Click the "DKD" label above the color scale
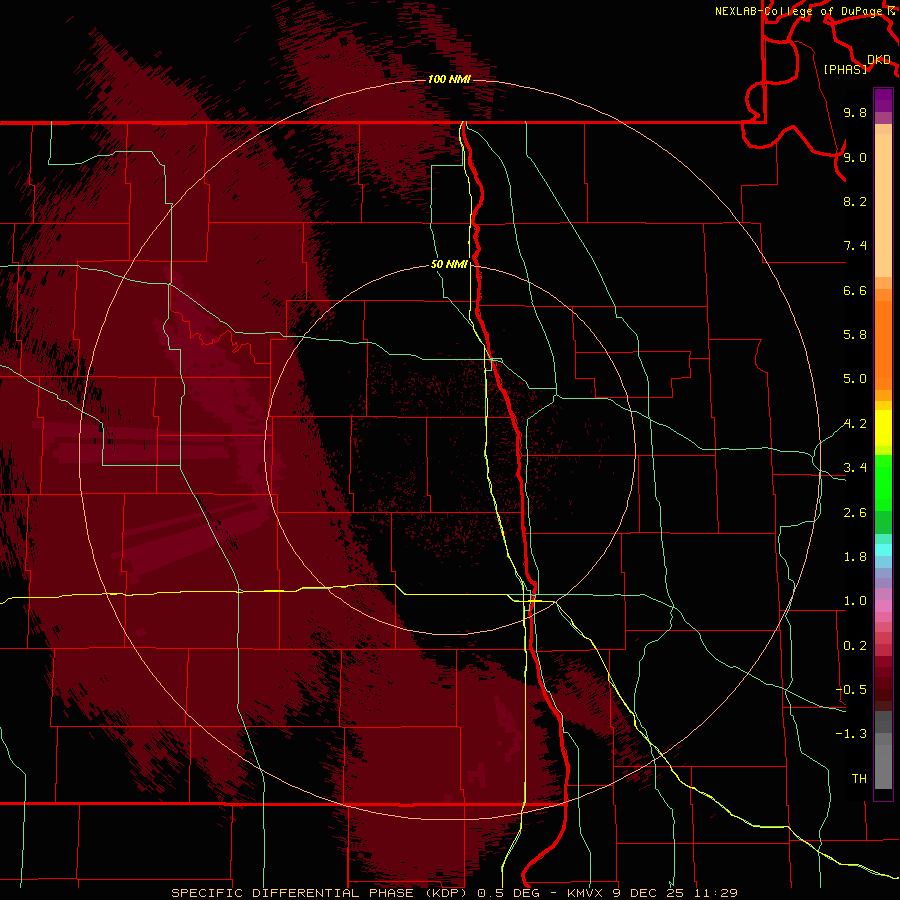 879,60
